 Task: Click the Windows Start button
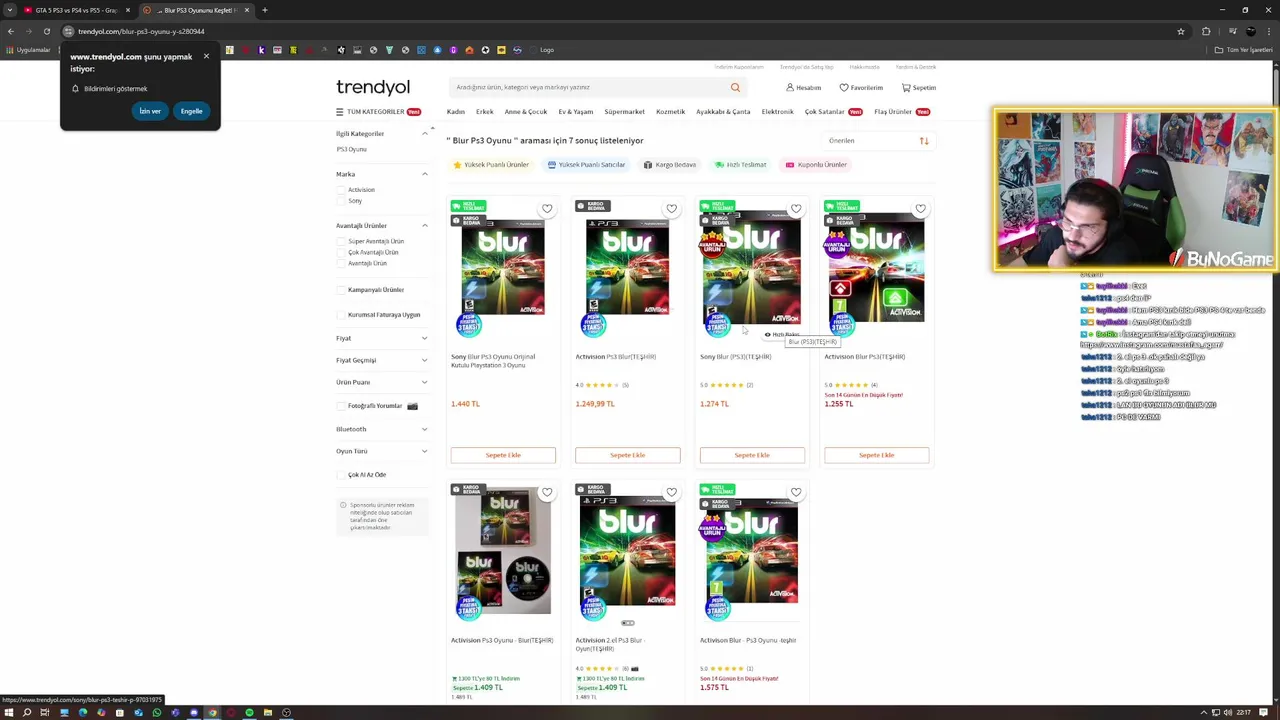pyautogui.click(x=8, y=713)
